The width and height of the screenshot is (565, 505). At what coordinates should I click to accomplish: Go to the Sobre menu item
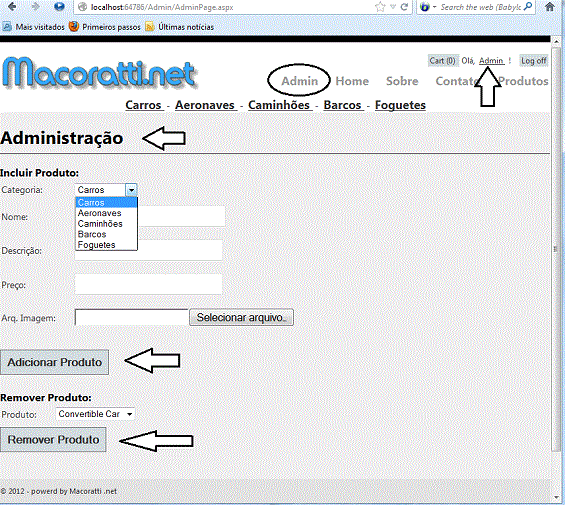pos(402,81)
